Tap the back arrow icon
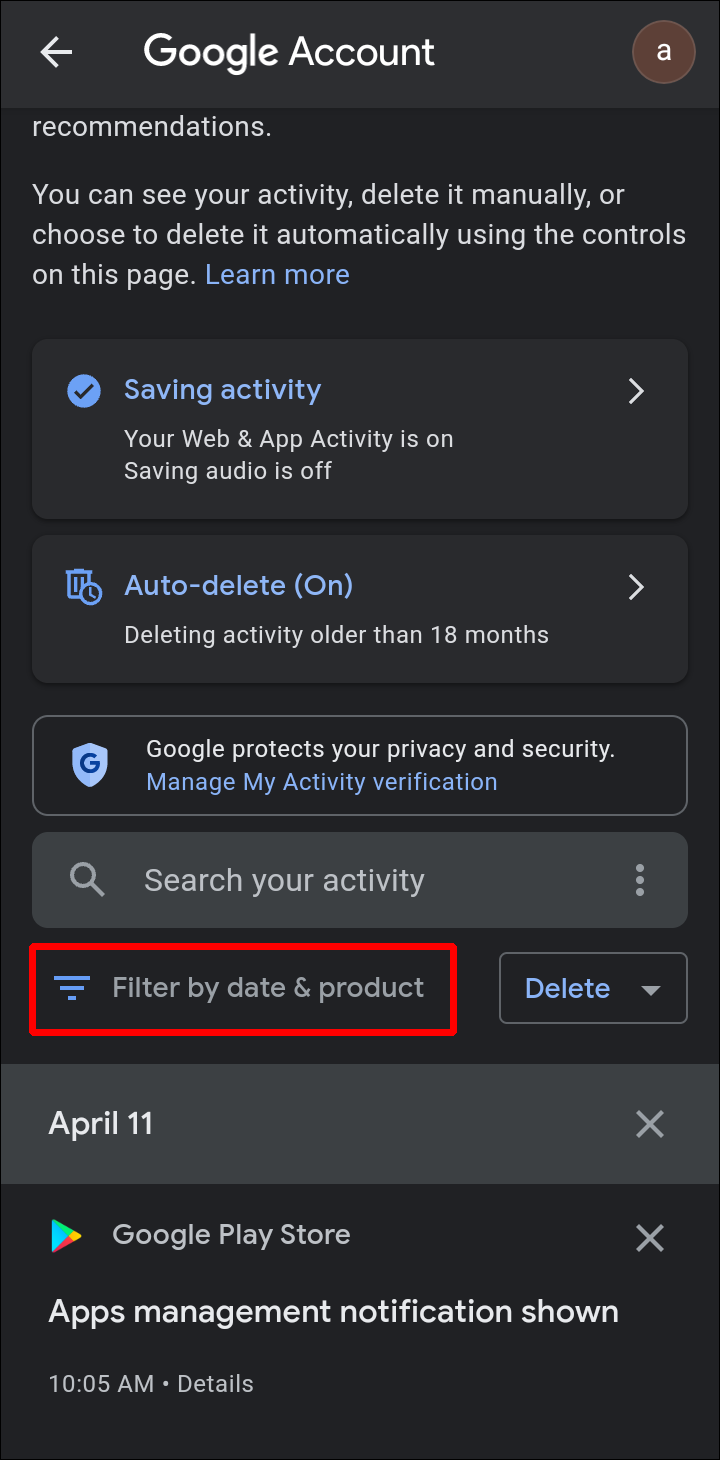Image resolution: width=720 pixels, height=1460 pixels. tap(56, 53)
